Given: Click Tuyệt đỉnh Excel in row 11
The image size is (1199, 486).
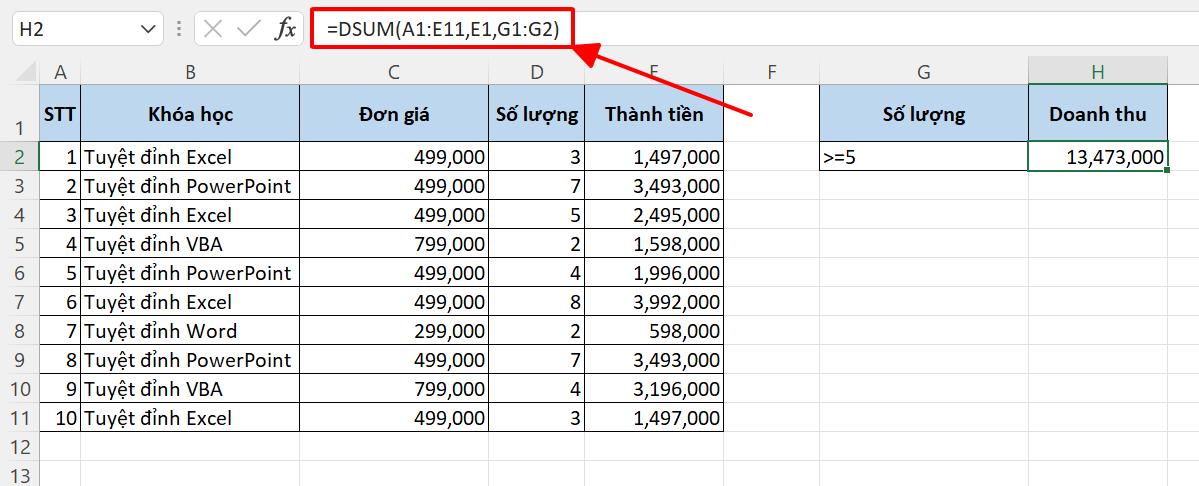Looking at the screenshot, I should (x=190, y=418).
